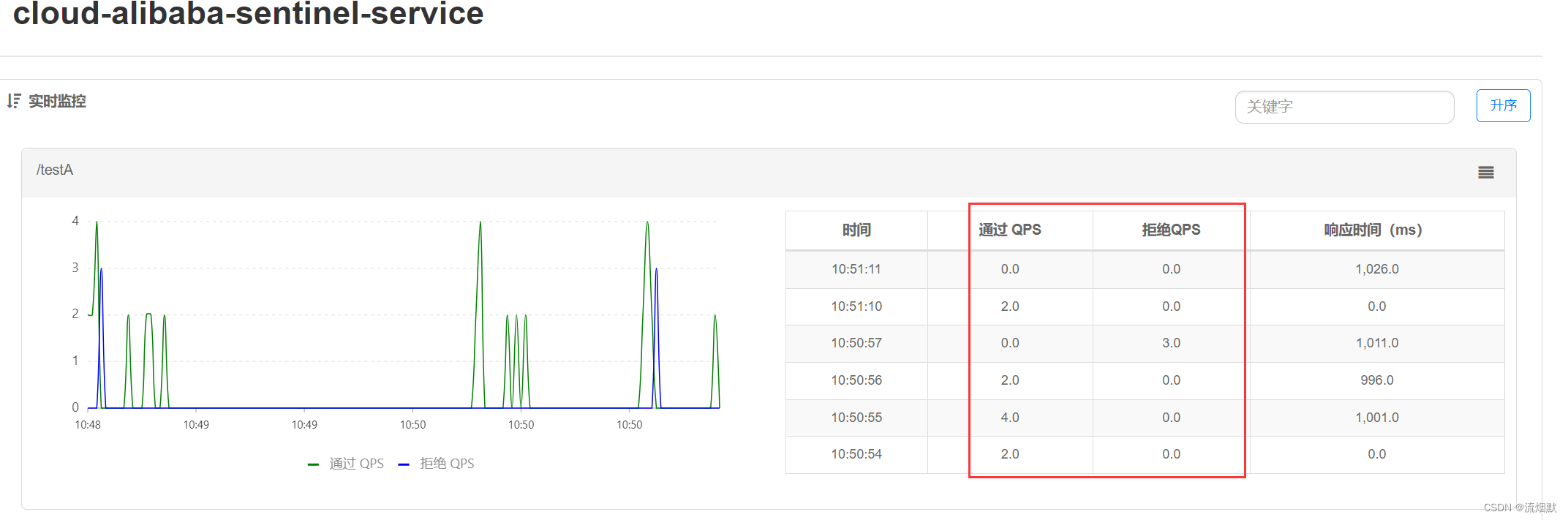Click the 1,011.0 response time value
The width and height of the screenshot is (1568, 520).
tap(1377, 343)
